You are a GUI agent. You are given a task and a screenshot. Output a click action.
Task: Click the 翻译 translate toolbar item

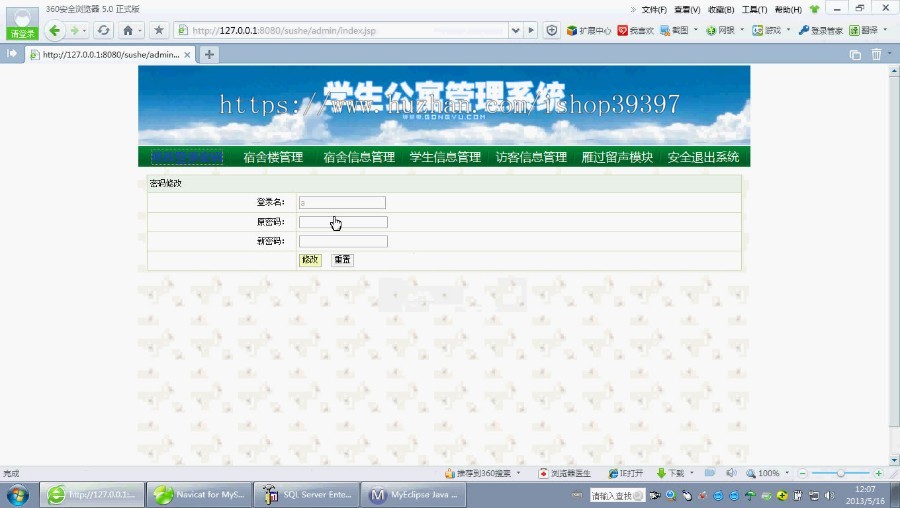tap(864, 30)
